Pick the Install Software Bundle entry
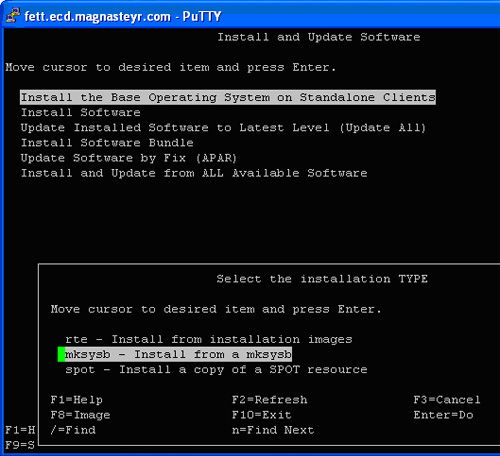500x456 pixels. (107, 143)
